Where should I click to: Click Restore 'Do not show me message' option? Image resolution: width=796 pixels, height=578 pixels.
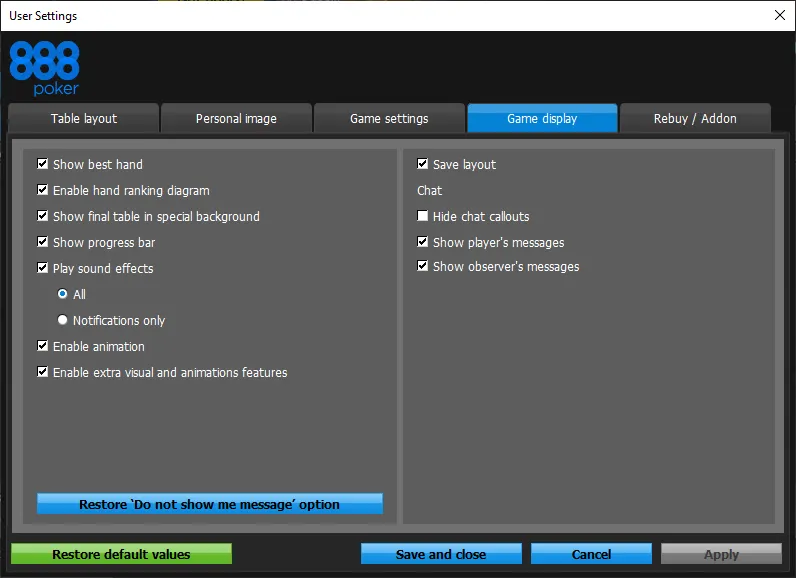point(210,504)
